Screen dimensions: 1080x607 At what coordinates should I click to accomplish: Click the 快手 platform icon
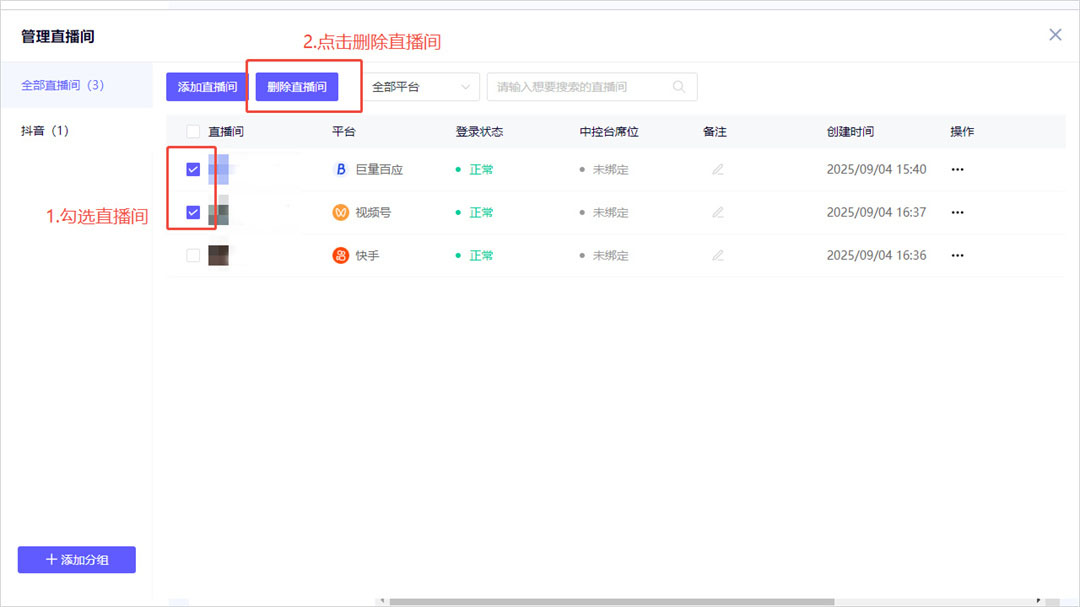click(340, 256)
